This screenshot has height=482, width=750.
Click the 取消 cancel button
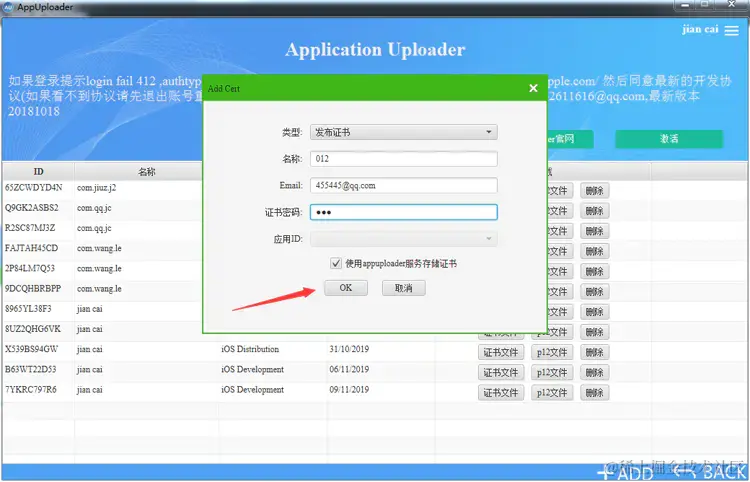point(404,288)
